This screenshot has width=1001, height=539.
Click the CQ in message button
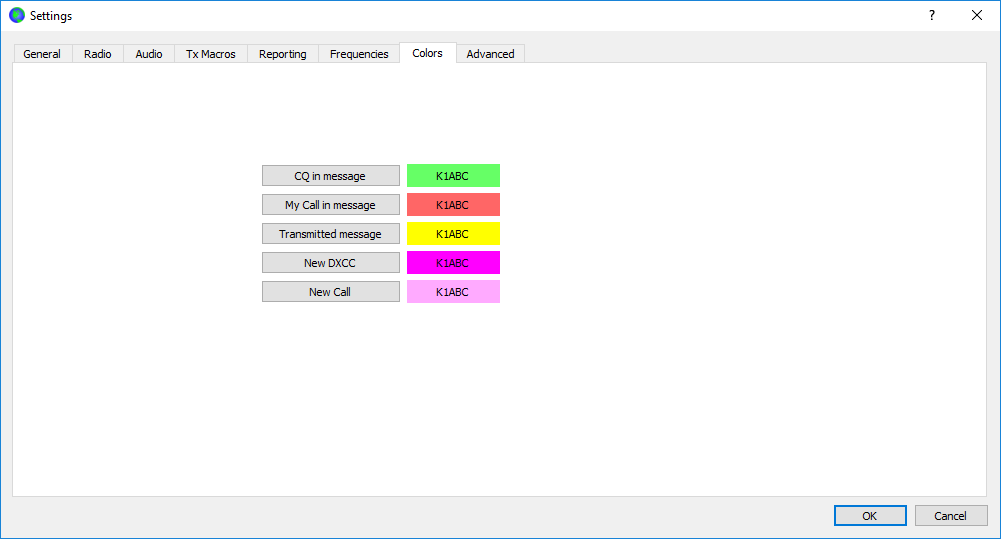[x=331, y=176]
